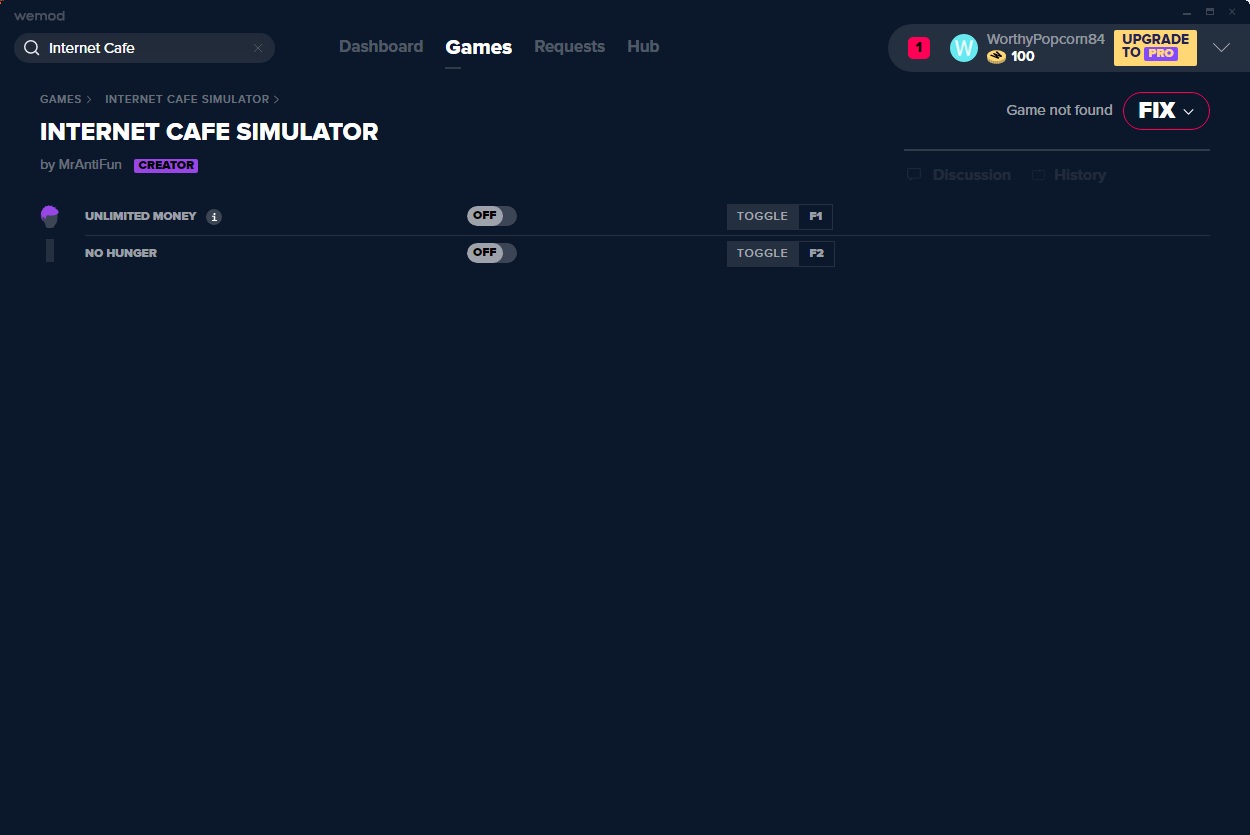Image resolution: width=1250 pixels, height=835 pixels.
Task: Click the Discussion speech bubble icon
Action: click(914, 175)
